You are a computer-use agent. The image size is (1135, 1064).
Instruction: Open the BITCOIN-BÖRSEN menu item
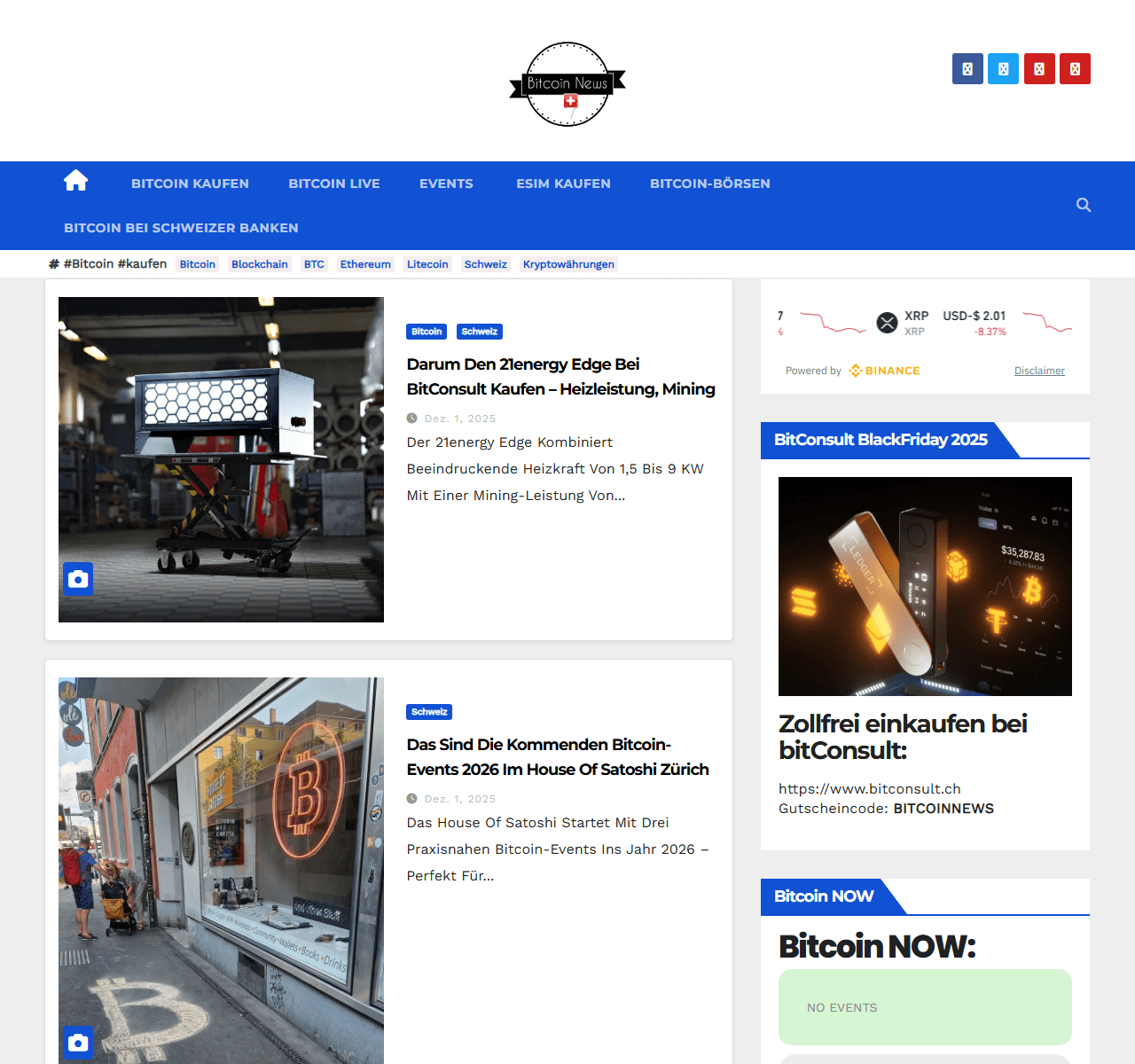pos(709,184)
